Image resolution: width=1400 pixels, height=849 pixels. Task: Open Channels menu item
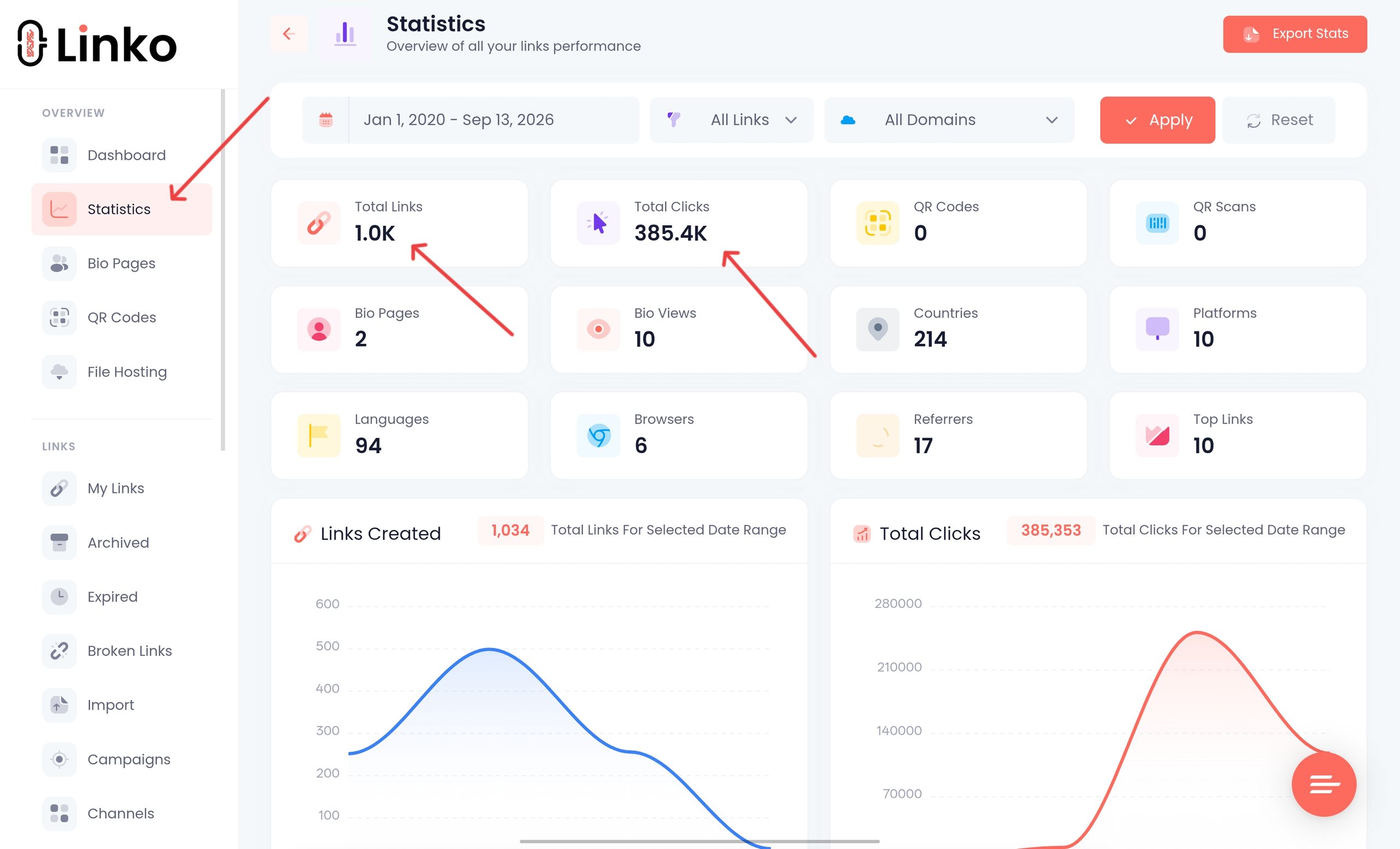point(121,813)
